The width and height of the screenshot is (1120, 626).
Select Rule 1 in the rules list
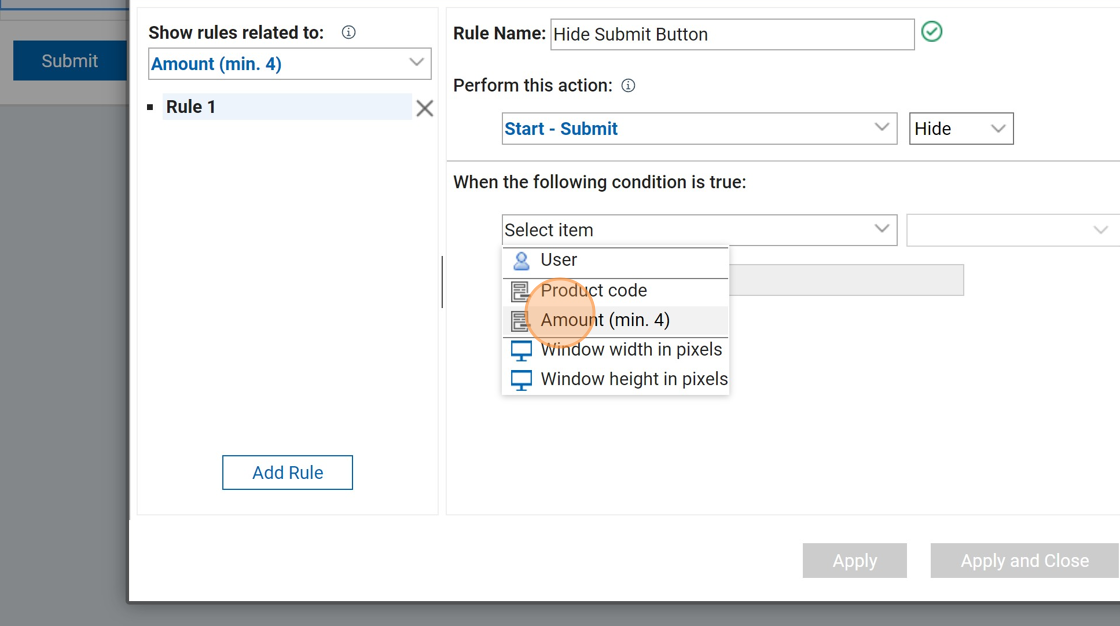(286, 107)
